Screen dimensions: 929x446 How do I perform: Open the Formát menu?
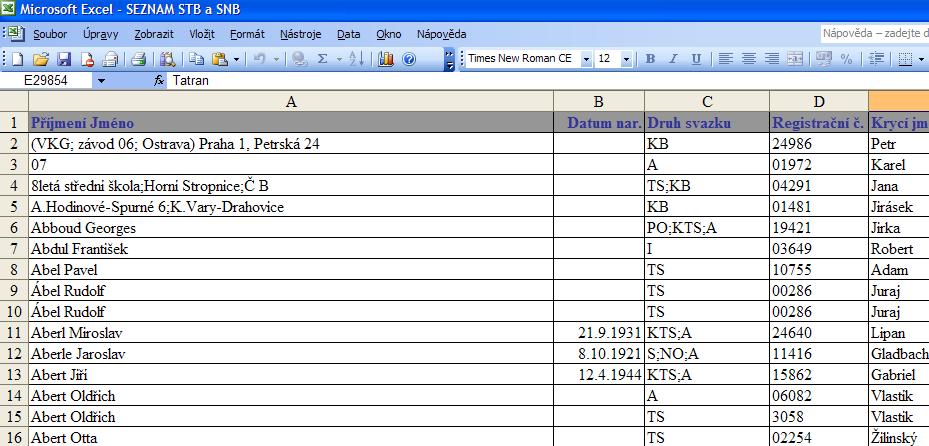coord(247,34)
